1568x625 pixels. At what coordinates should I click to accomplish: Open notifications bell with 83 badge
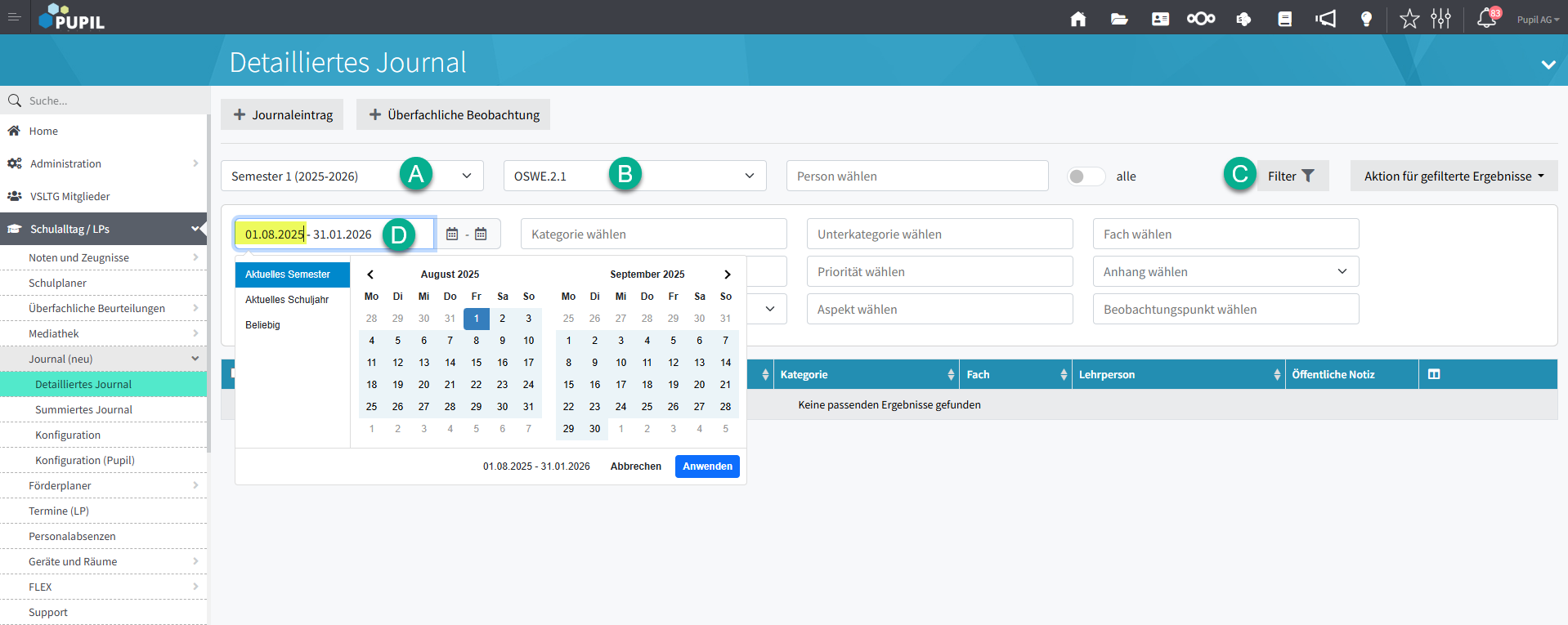tap(1488, 17)
